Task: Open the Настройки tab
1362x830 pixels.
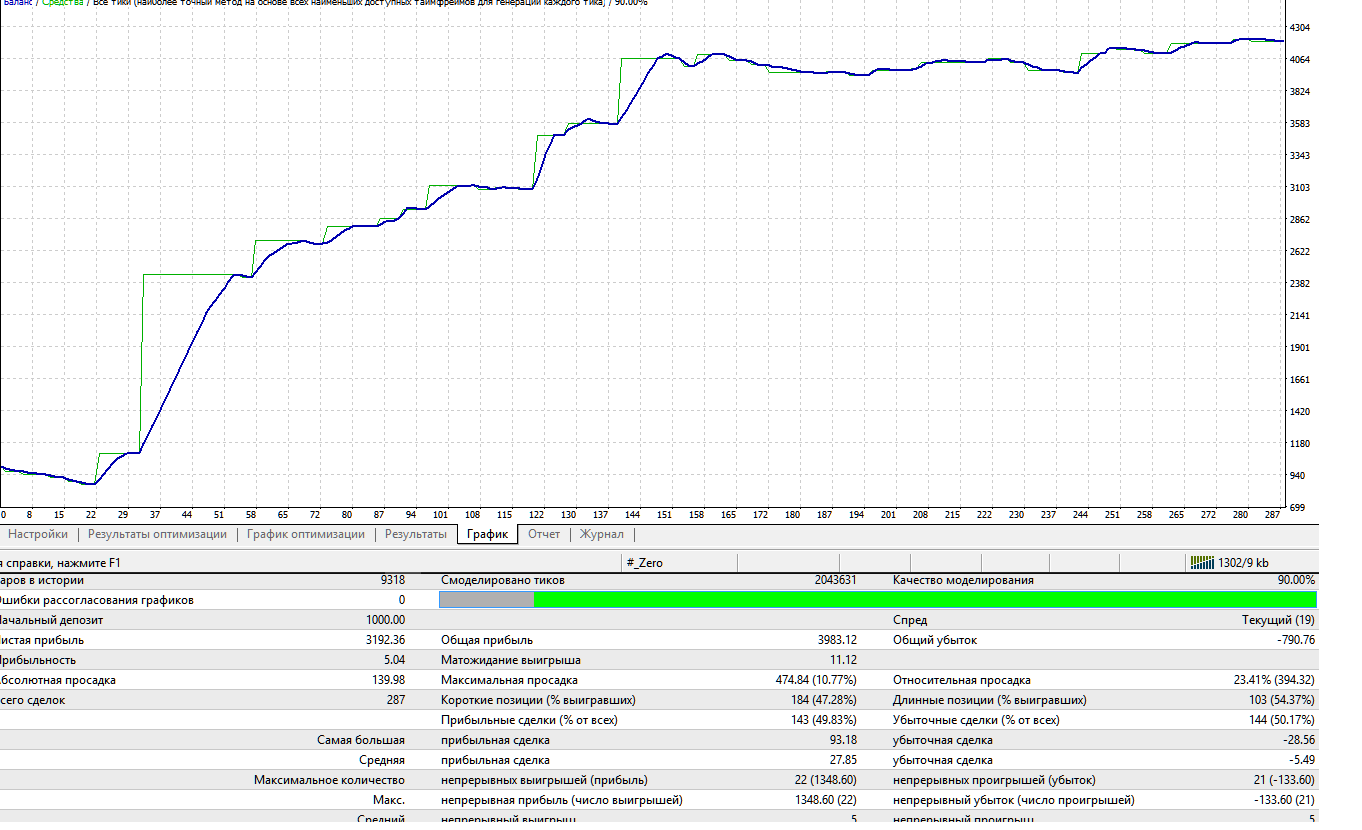Action: [38, 534]
